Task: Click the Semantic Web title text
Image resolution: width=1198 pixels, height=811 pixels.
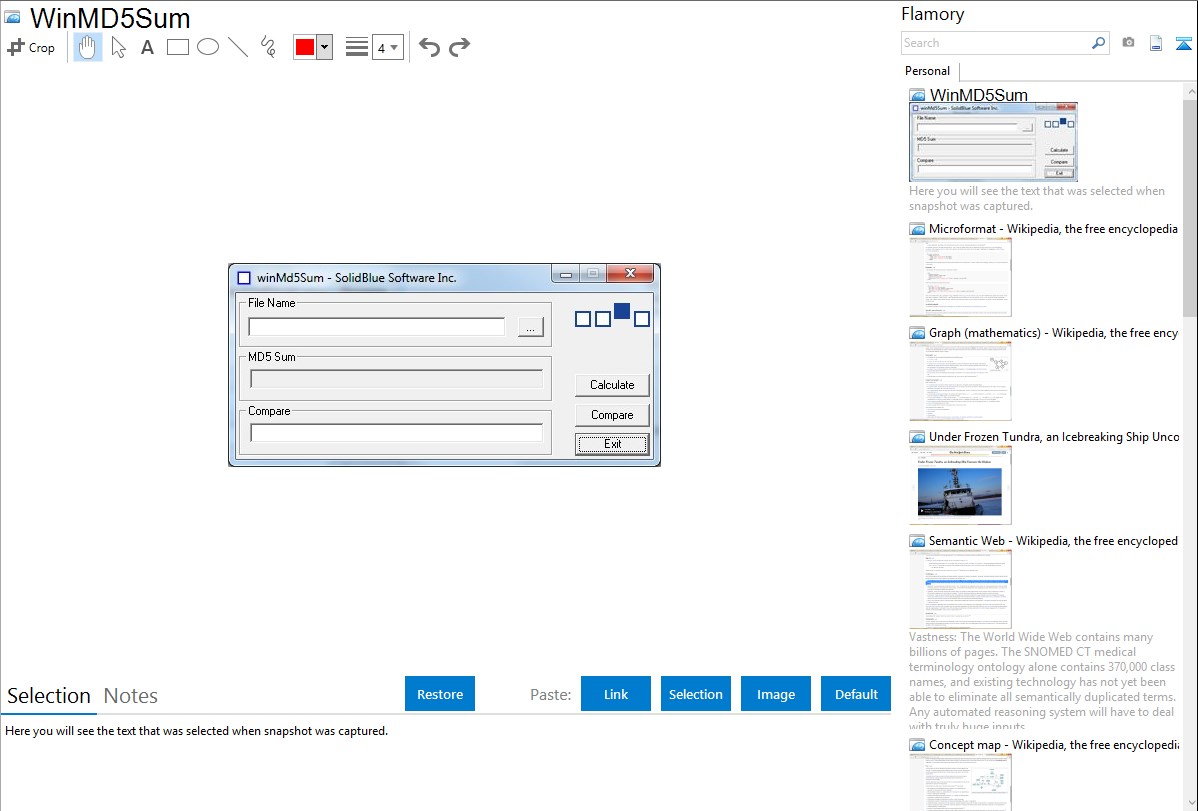Action: click(x=1053, y=540)
